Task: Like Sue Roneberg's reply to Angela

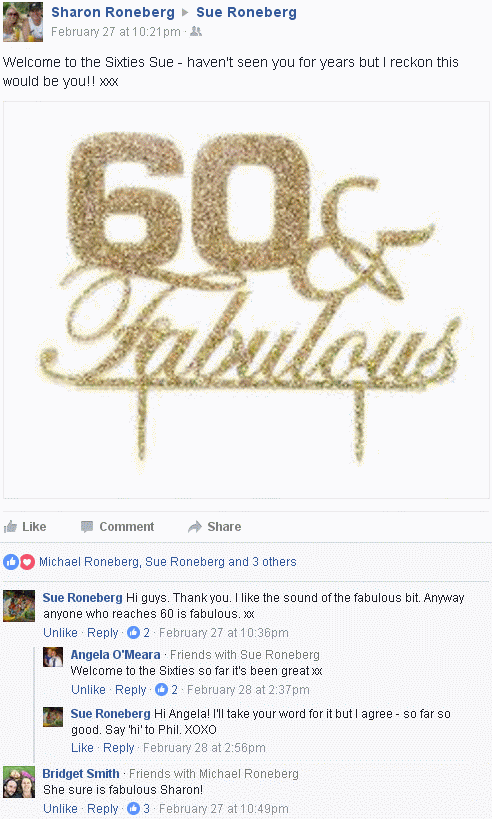Action: (x=82, y=748)
